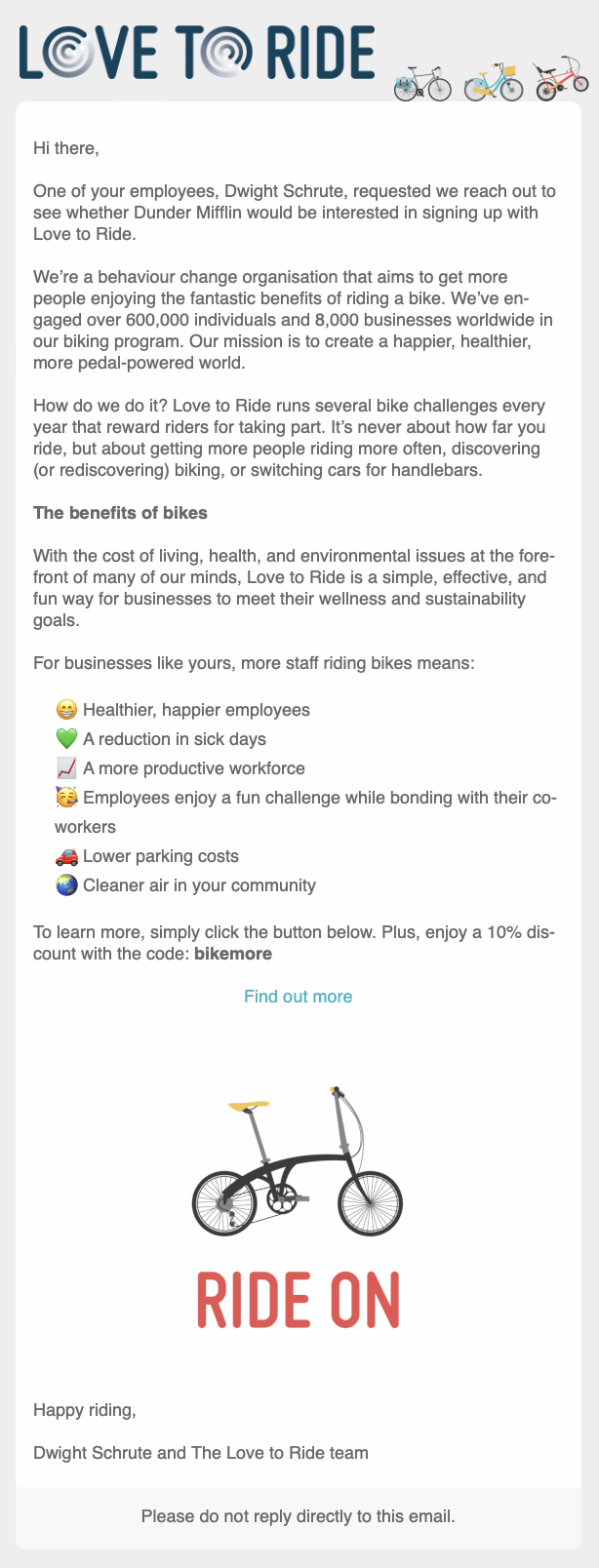Click the Love to Ride logo
The height and width of the screenshot is (1568, 599).
(197, 53)
